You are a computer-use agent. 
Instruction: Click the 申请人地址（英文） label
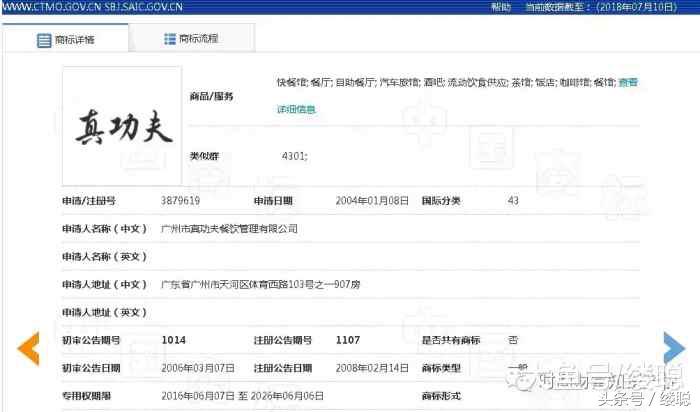104,312
